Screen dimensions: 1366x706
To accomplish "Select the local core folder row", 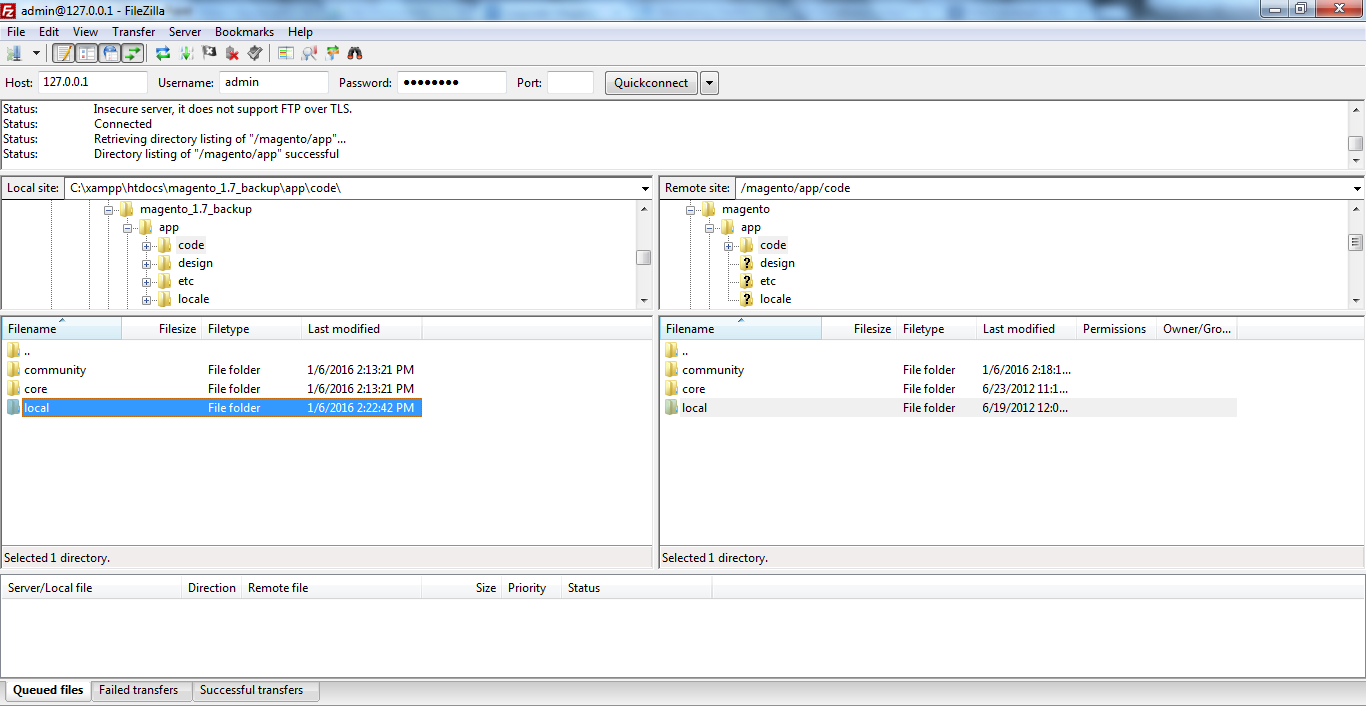I will tap(212, 389).
